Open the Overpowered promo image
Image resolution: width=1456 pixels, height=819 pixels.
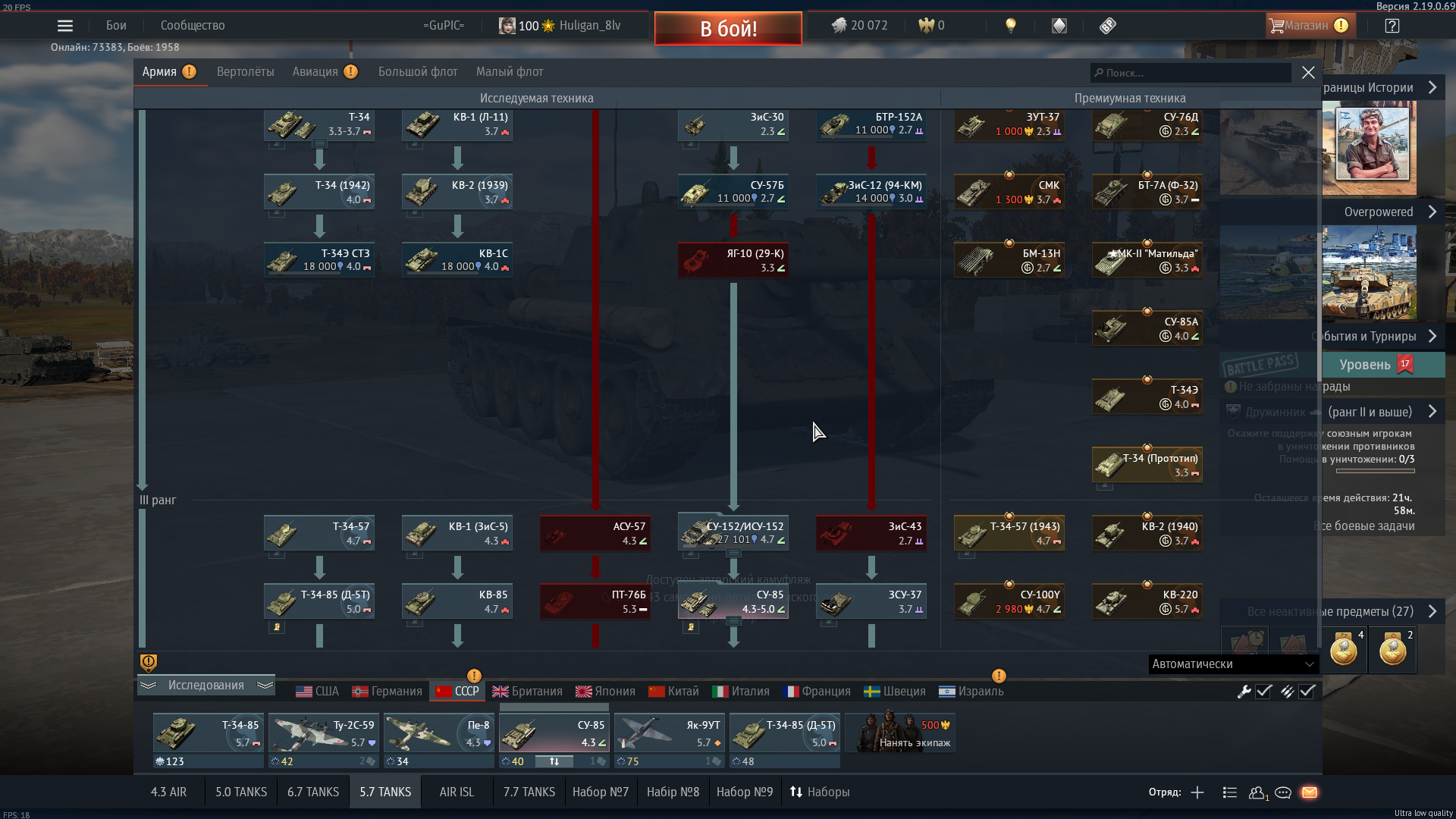click(x=1369, y=273)
